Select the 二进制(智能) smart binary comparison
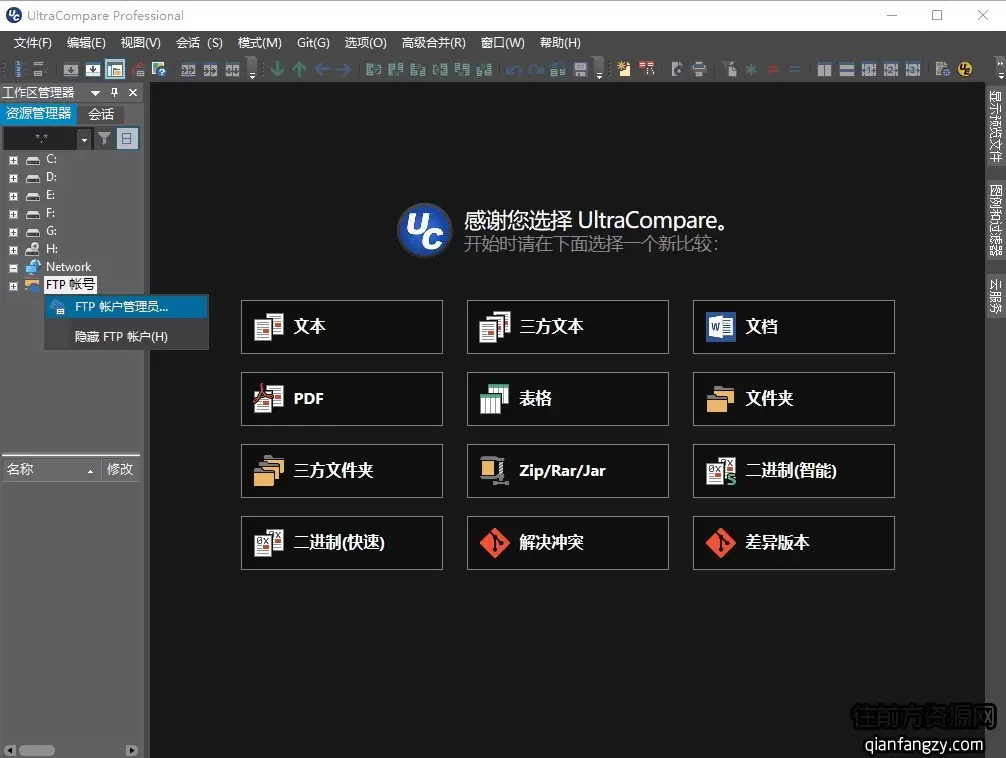This screenshot has width=1006, height=758. pyautogui.click(x=794, y=470)
